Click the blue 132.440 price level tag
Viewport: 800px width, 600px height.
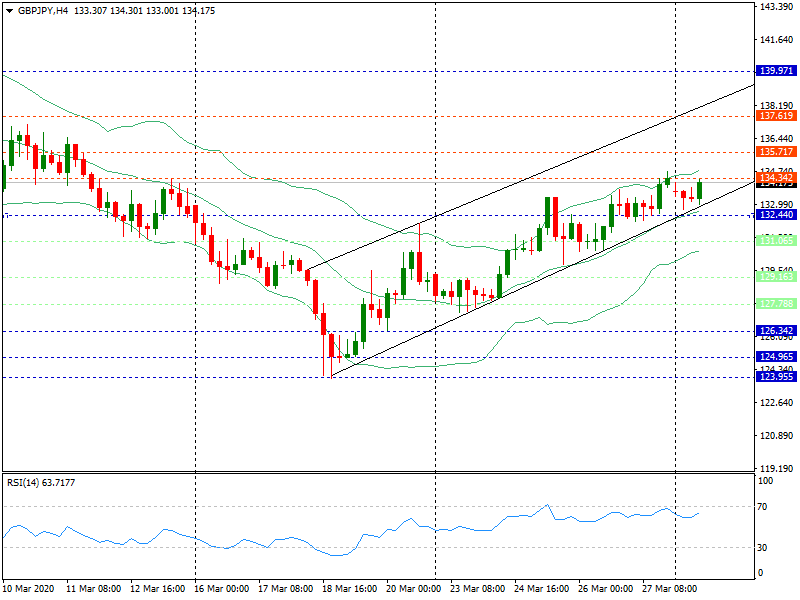tap(776, 215)
